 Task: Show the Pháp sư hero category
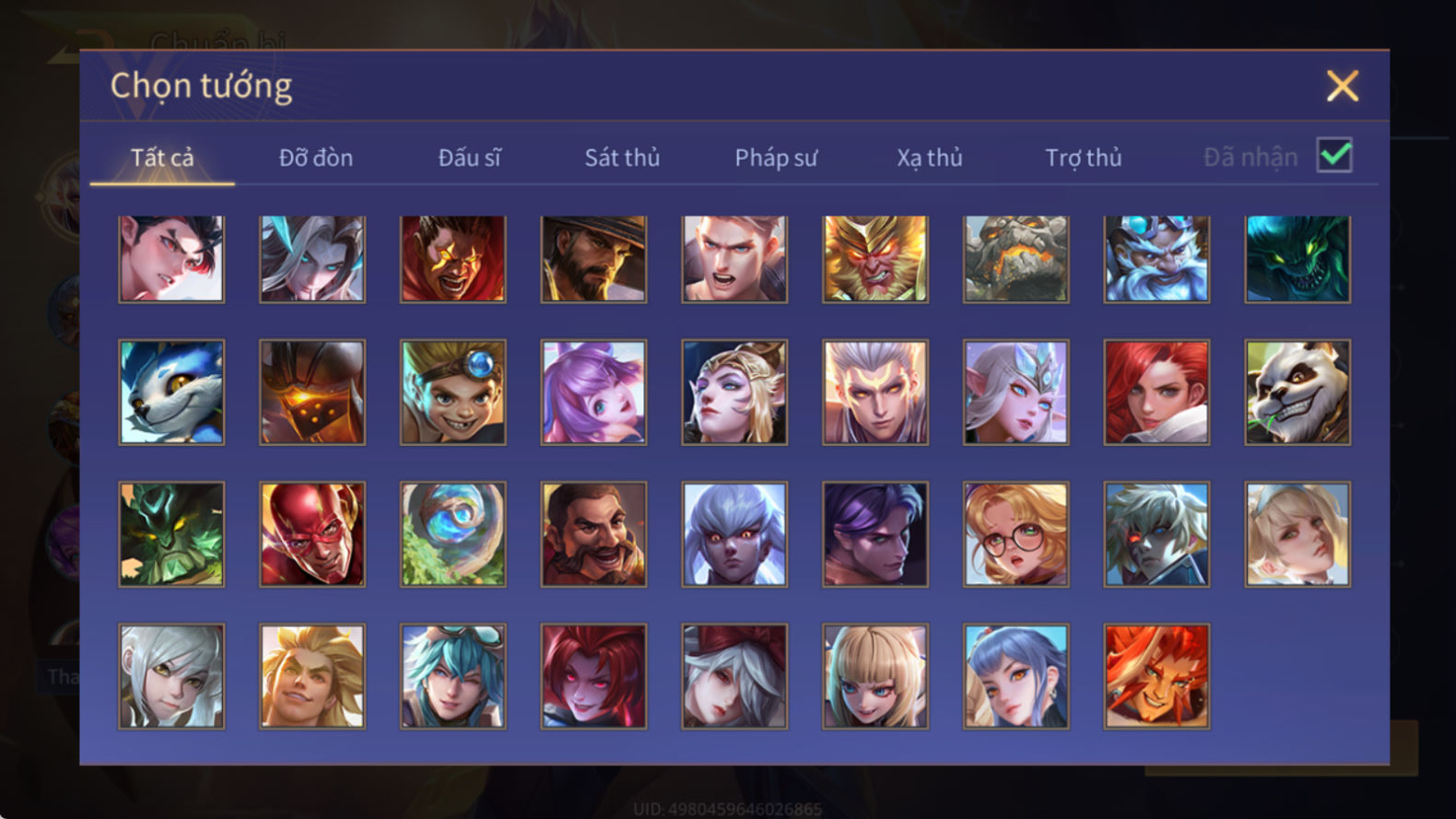[776, 158]
